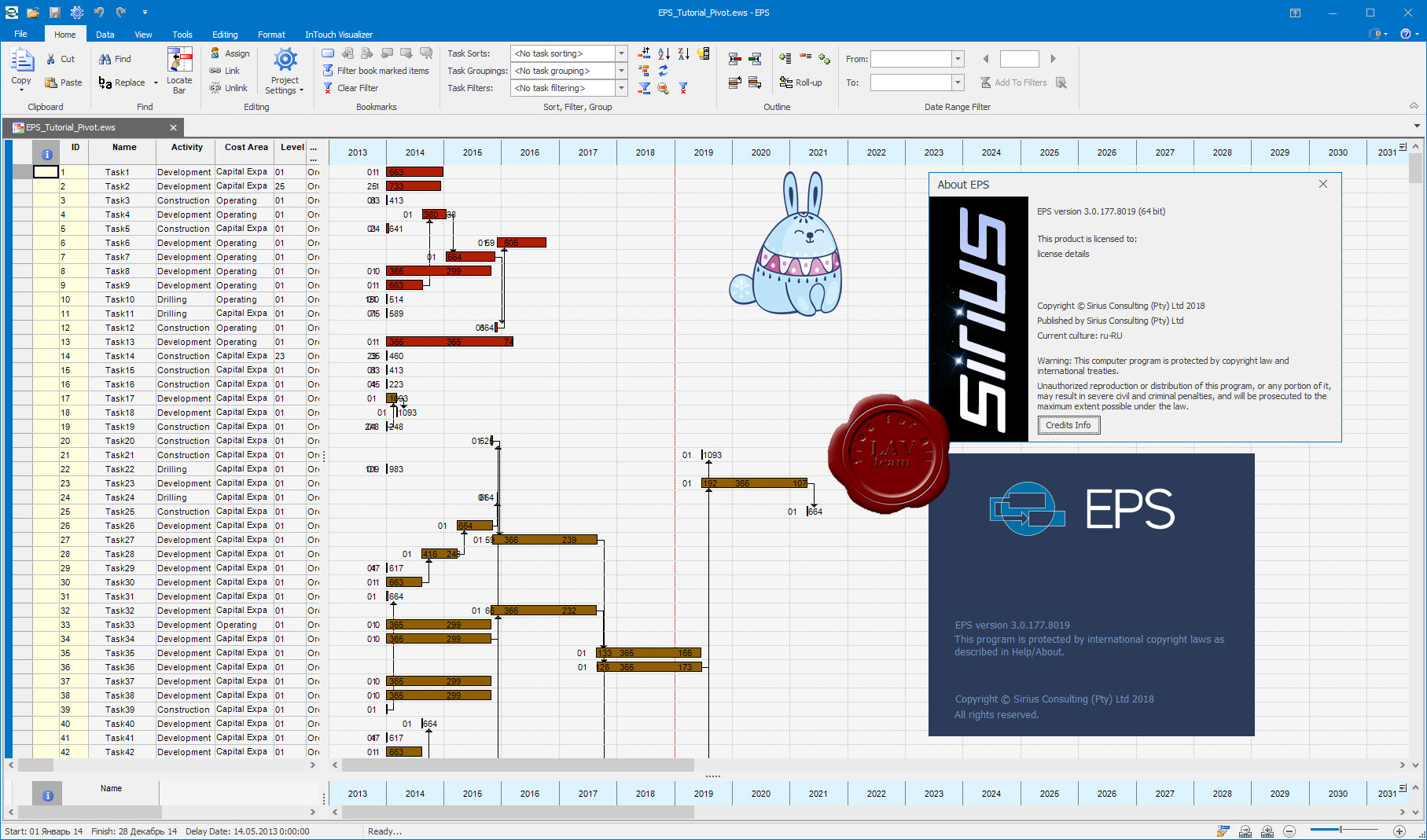Click Add To Filters
Screen dimensions: 1427x840
[1013, 83]
